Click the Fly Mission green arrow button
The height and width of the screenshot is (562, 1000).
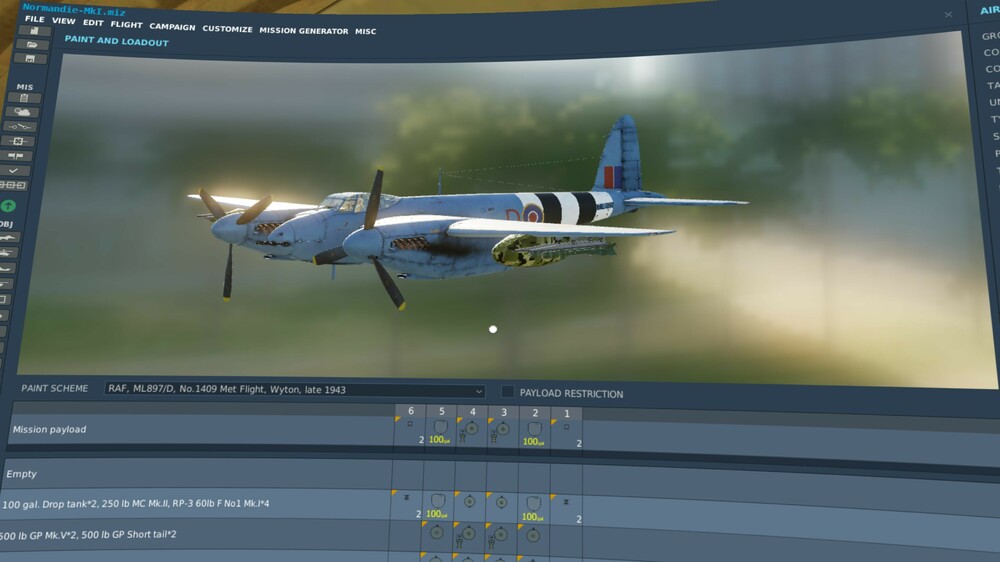8,205
